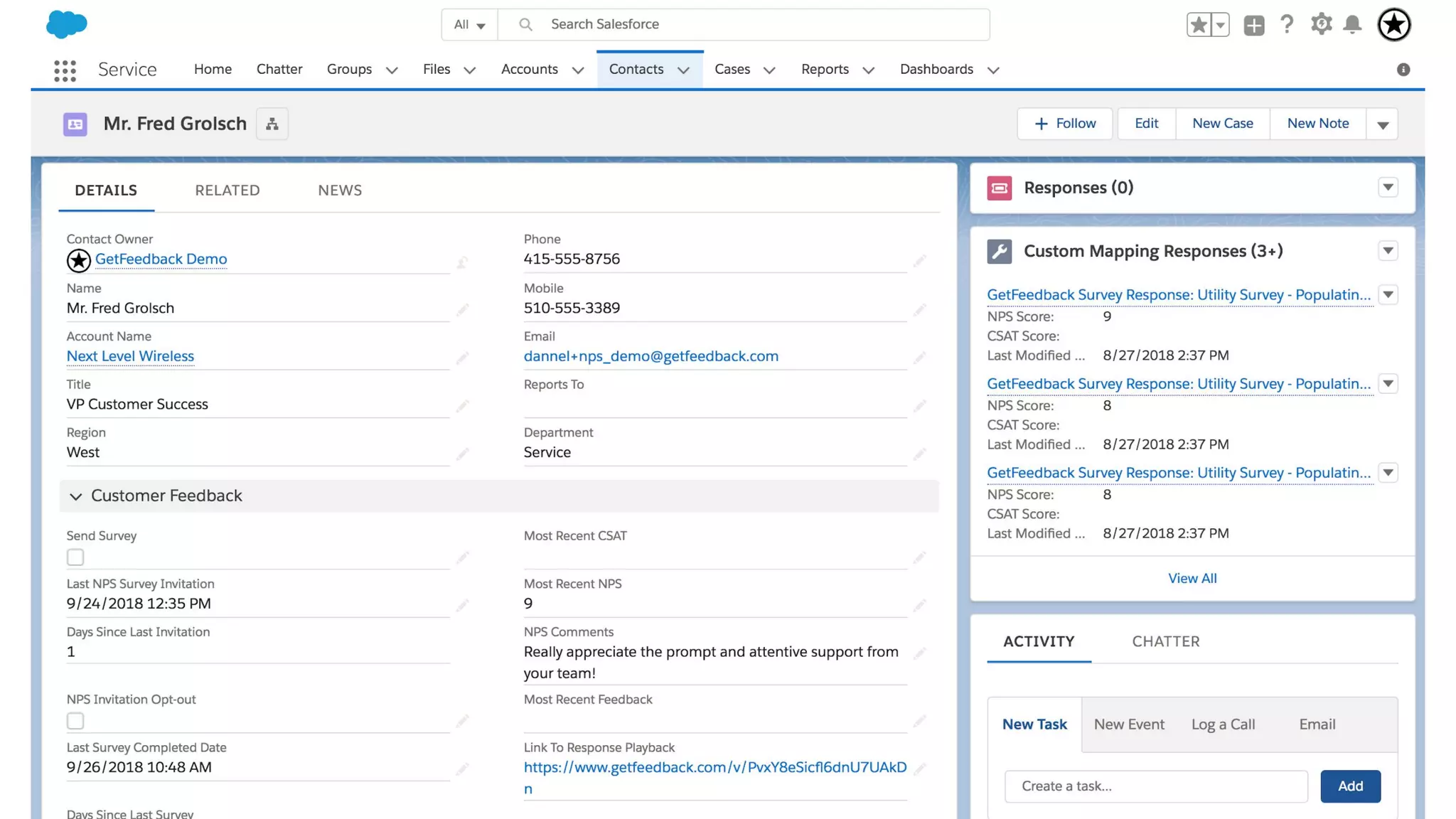Open the user profile avatar
The image size is (1456, 819).
click(x=1394, y=25)
